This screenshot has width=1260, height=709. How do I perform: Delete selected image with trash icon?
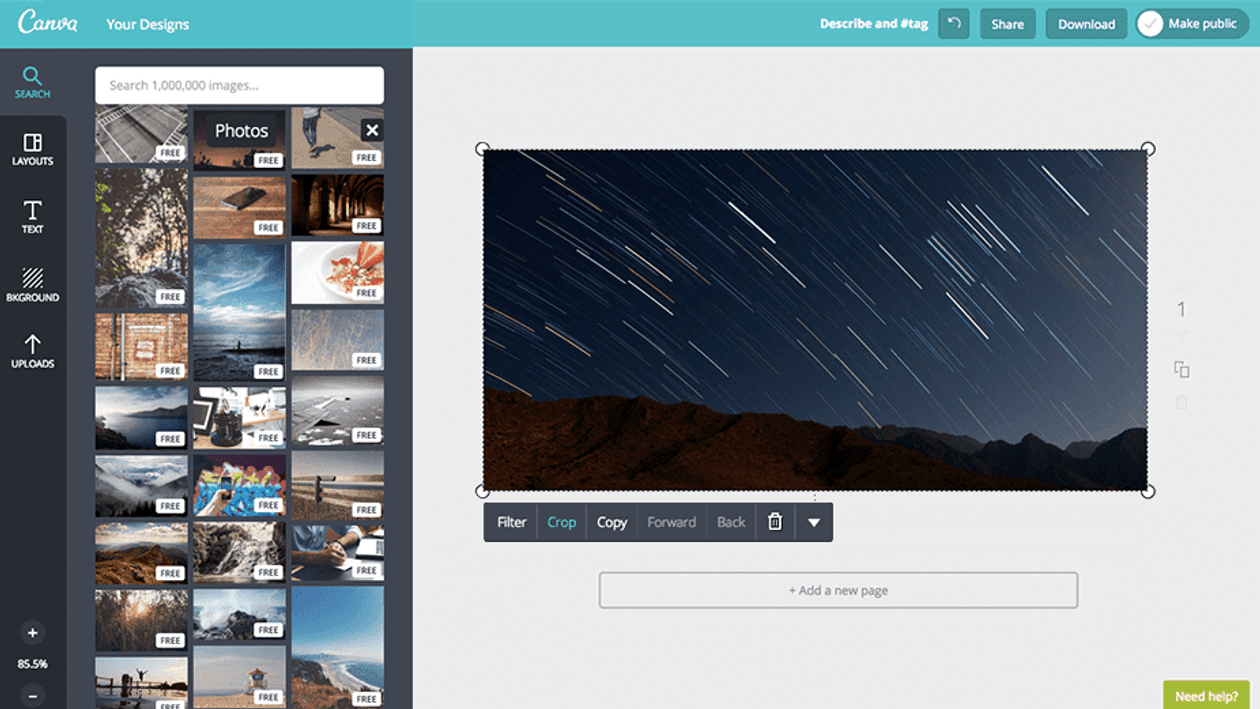pos(775,522)
